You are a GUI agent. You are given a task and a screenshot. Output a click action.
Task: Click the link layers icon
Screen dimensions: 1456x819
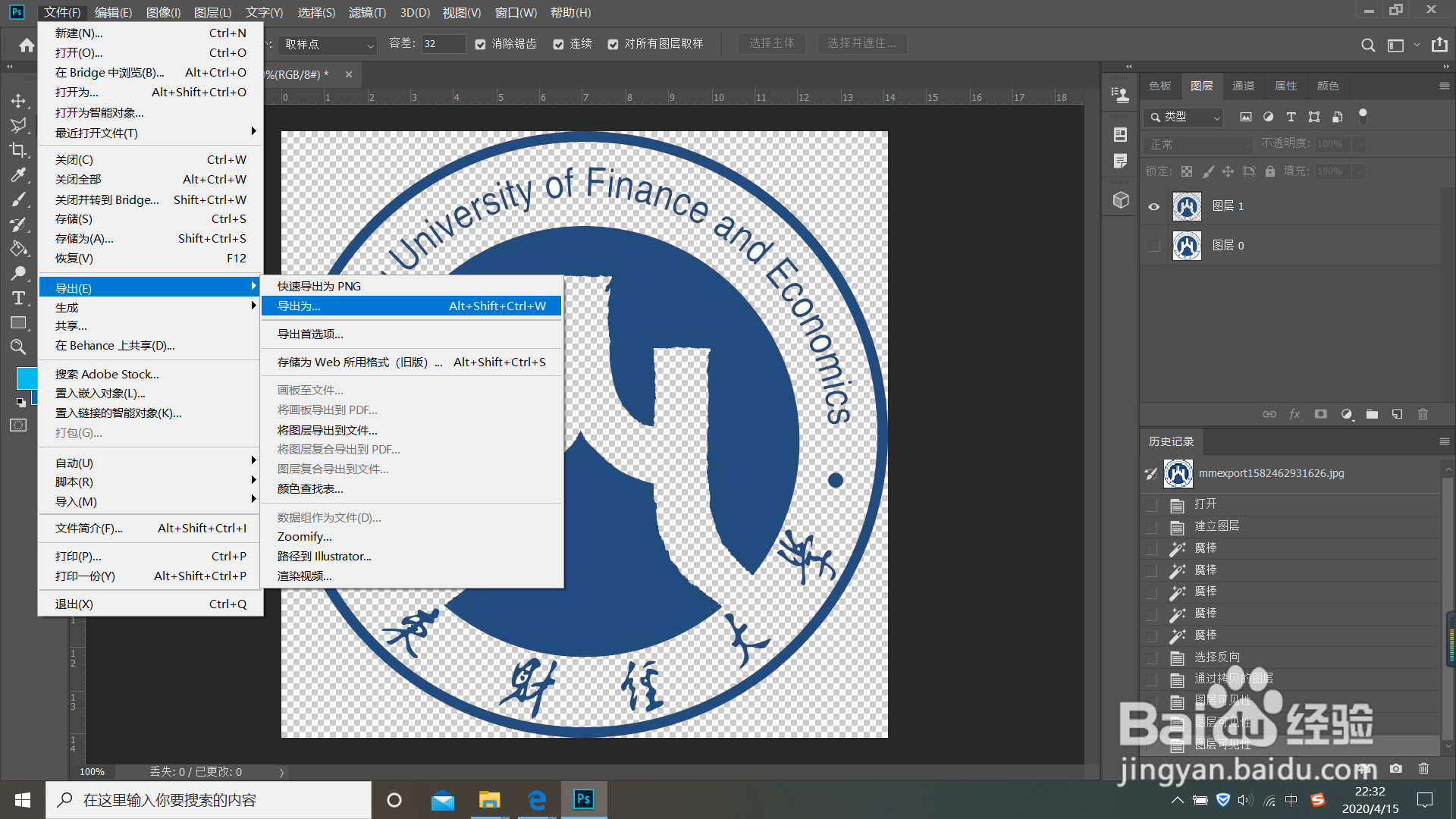[1269, 414]
